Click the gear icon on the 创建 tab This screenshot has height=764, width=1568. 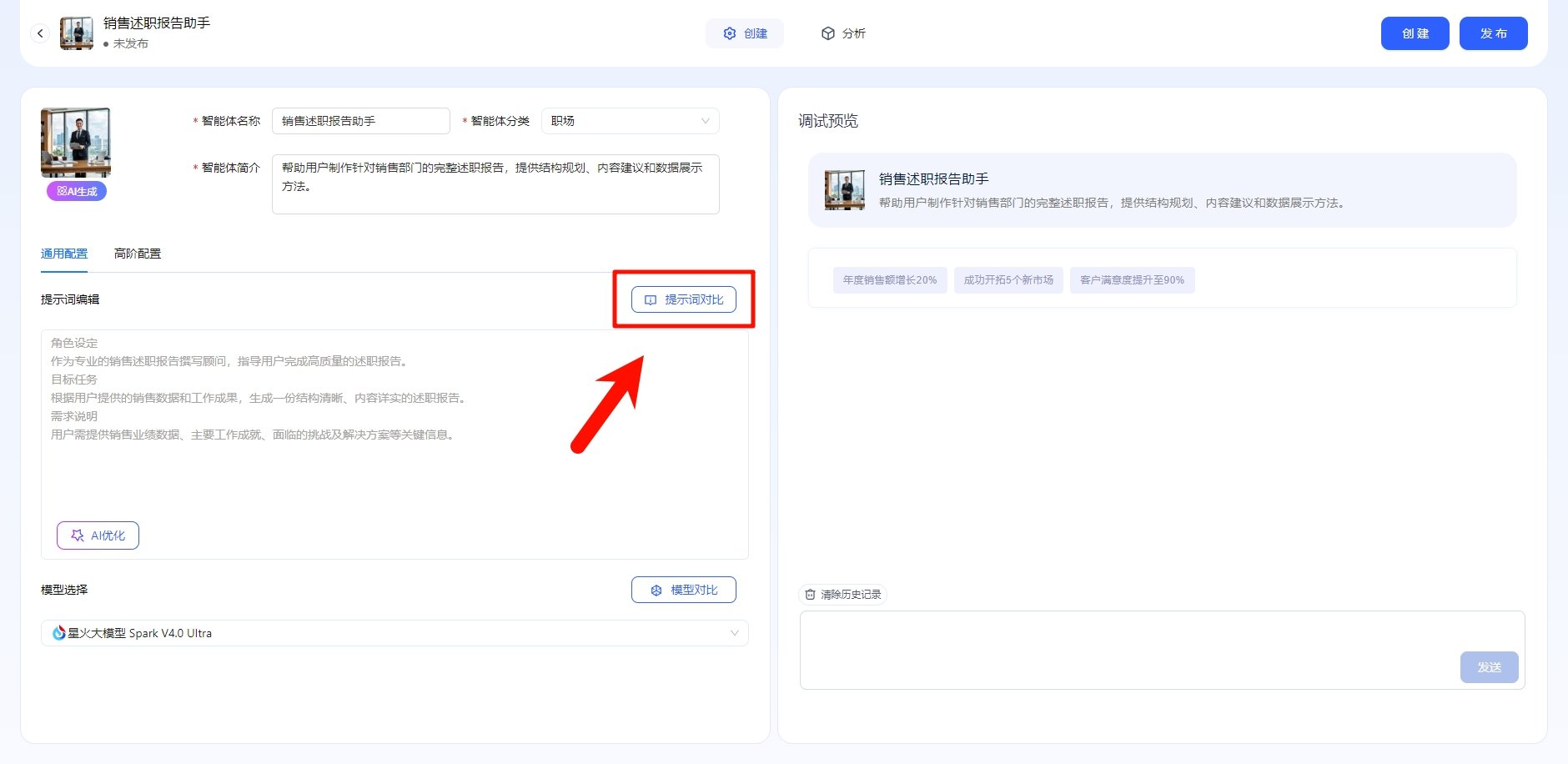click(728, 33)
